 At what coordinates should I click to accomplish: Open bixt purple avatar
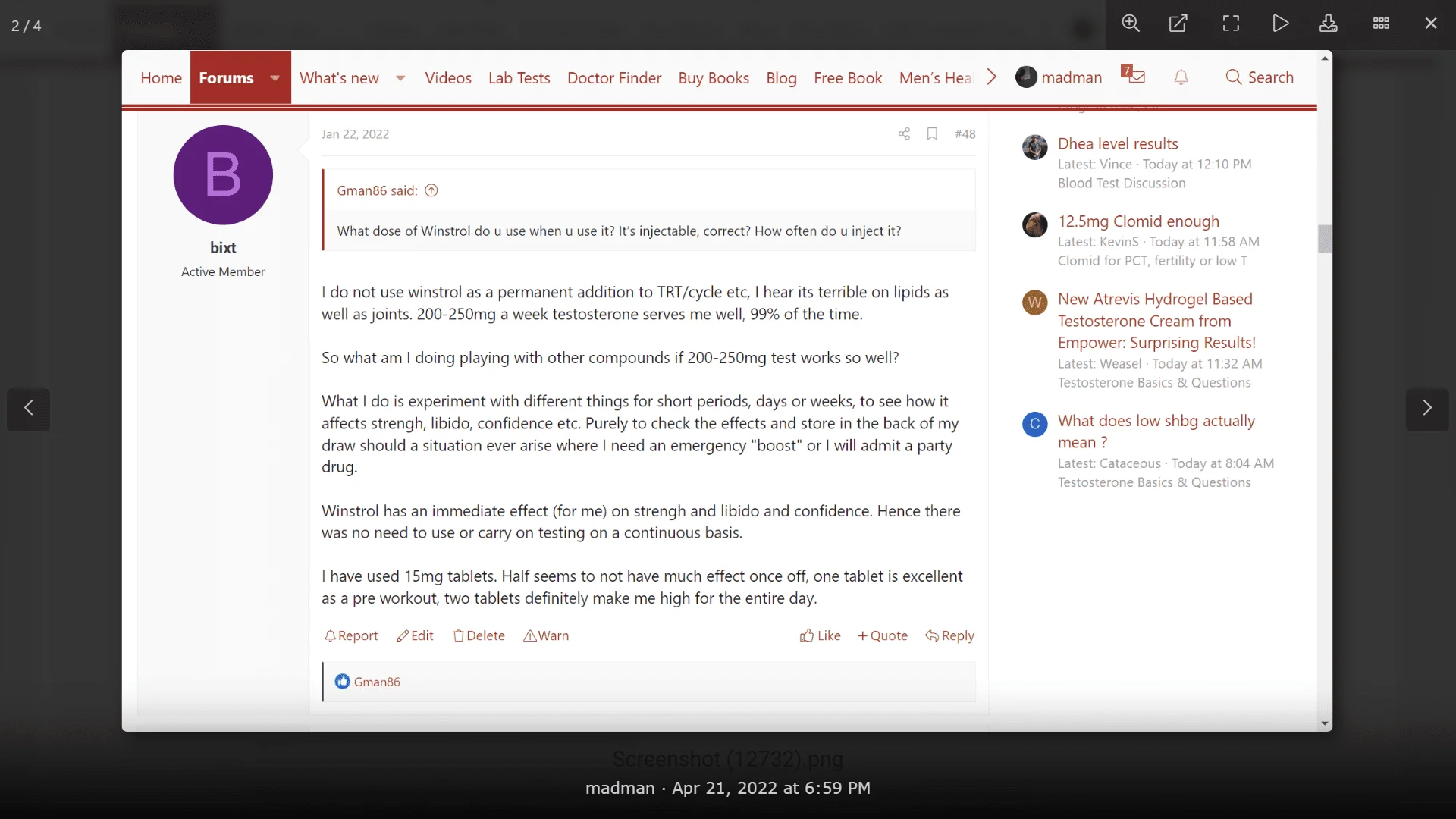tap(223, 175)
